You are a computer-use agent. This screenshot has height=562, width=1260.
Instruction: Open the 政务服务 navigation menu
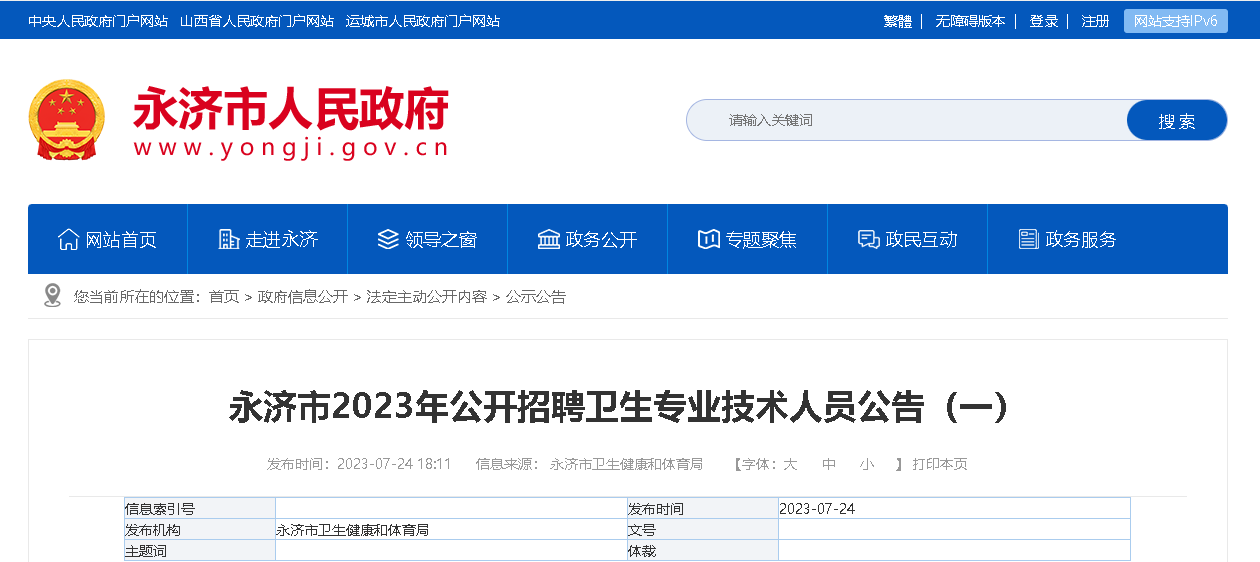click(x=1080, y=240)
